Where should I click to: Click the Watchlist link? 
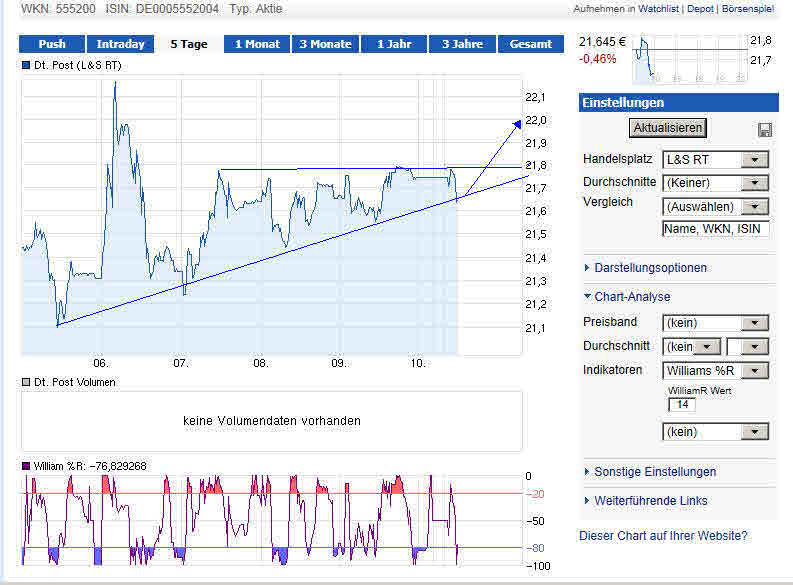tap(658, 9)
